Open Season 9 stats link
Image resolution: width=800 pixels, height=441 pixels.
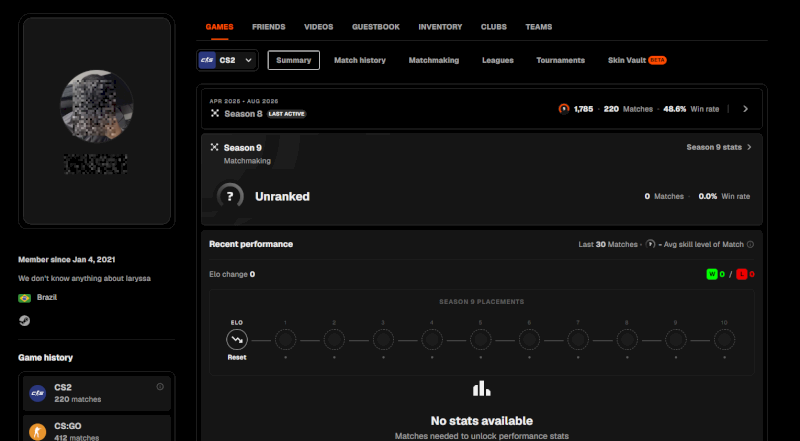(x=719, y=147)
